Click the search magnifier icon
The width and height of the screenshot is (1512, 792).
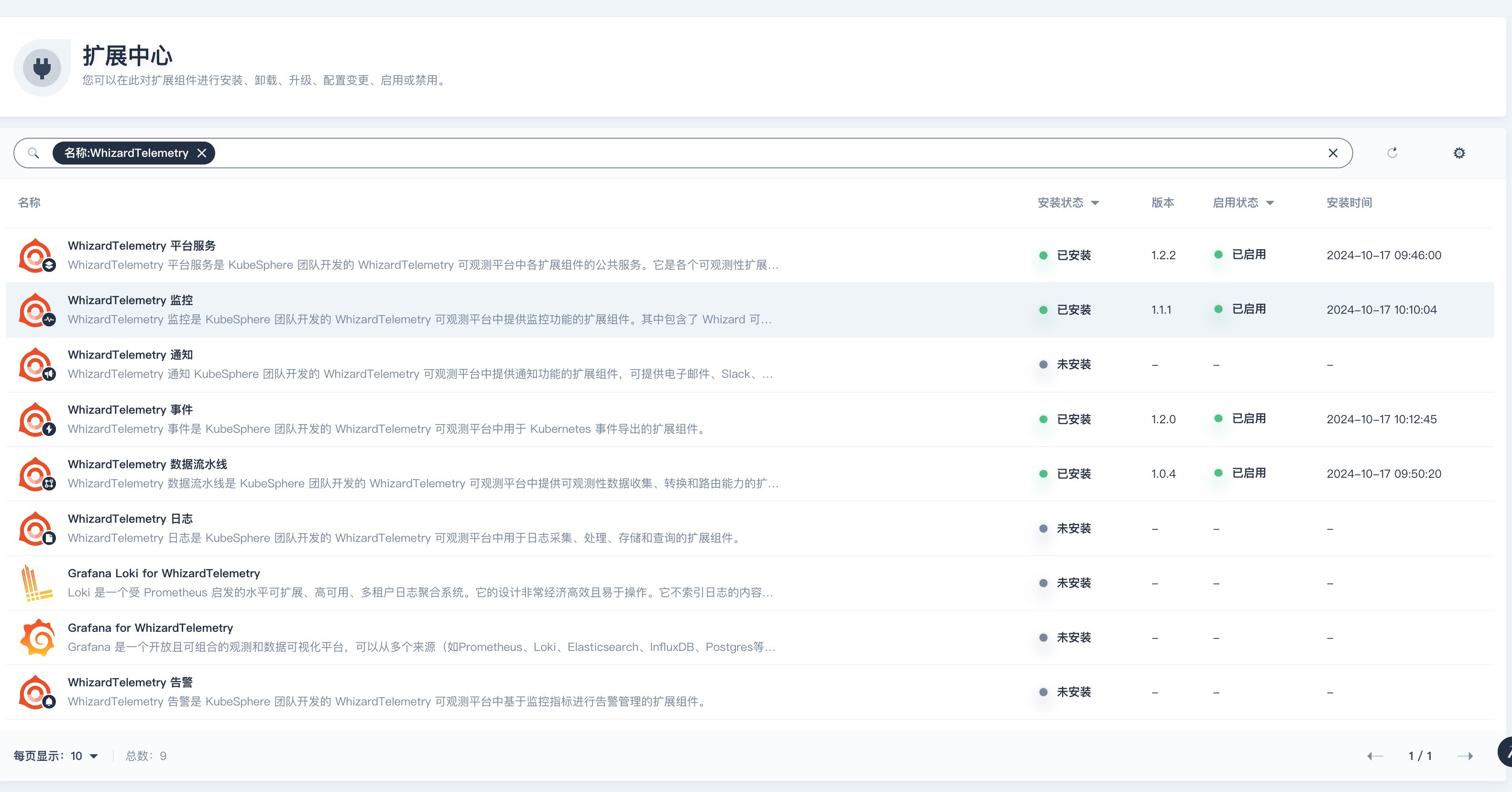(x=33, y=153)
